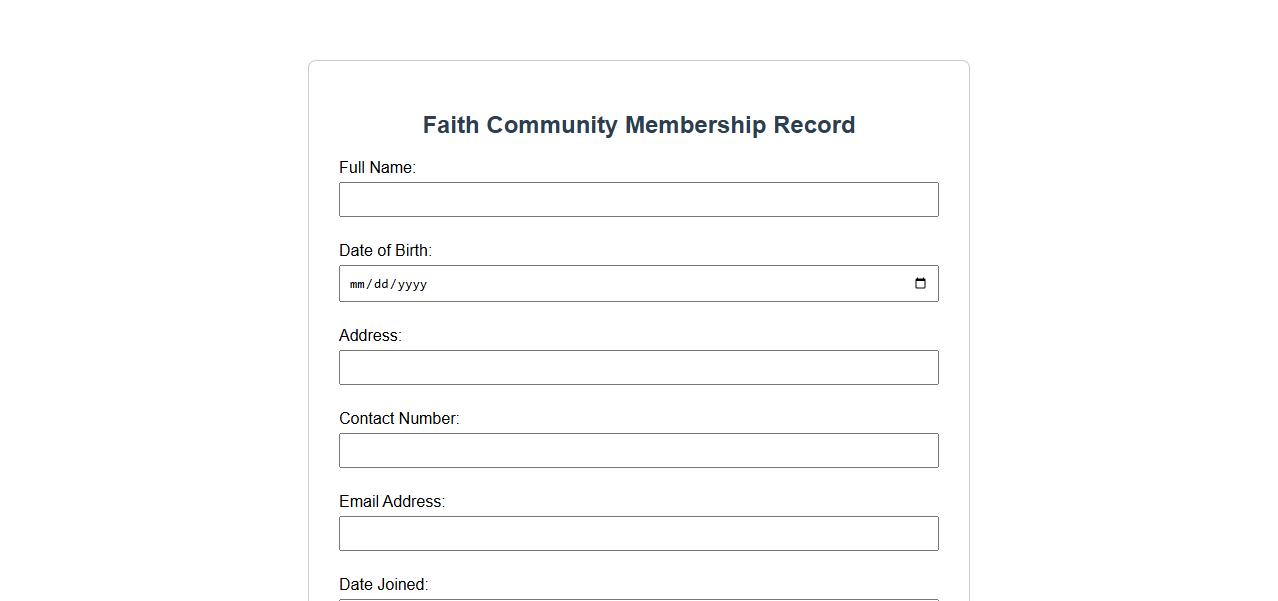Focus the Address text box

pos(638,368)
